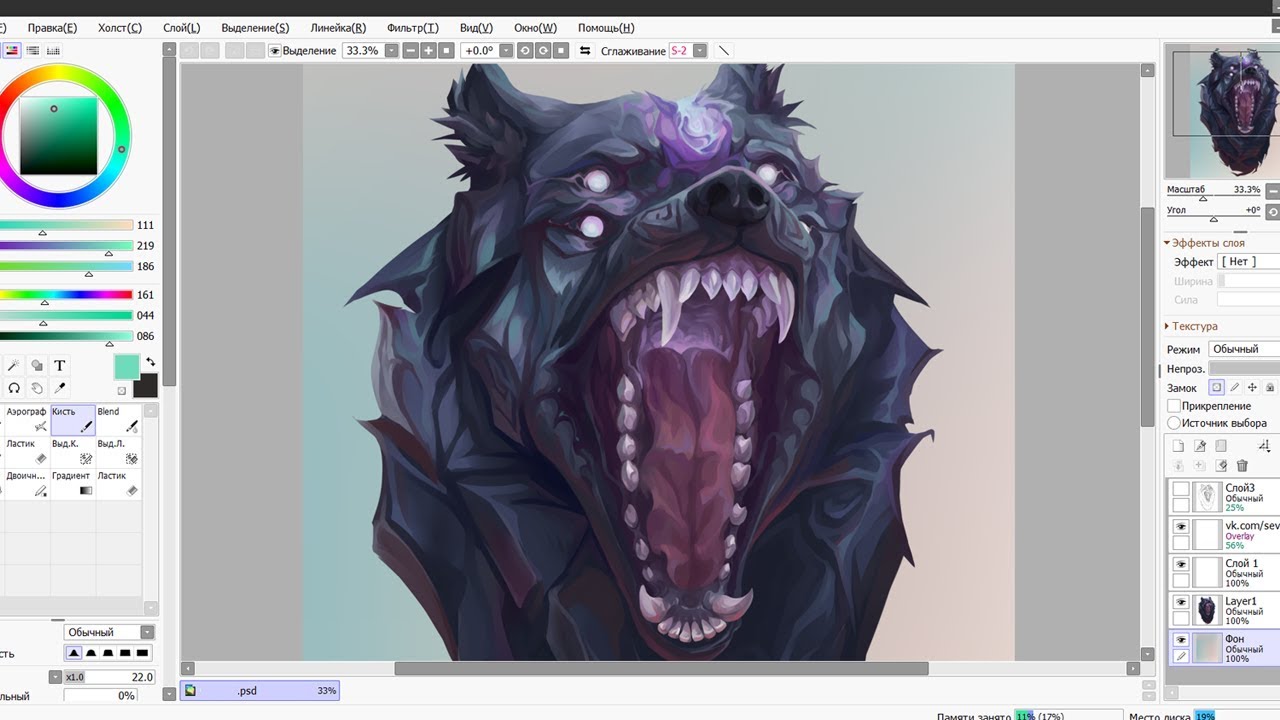This screenshot has height=720, width=1280.
Task: Open zoom percentage 33.3% dropdown
Action: pyautogui.click(x=391, y=50)
